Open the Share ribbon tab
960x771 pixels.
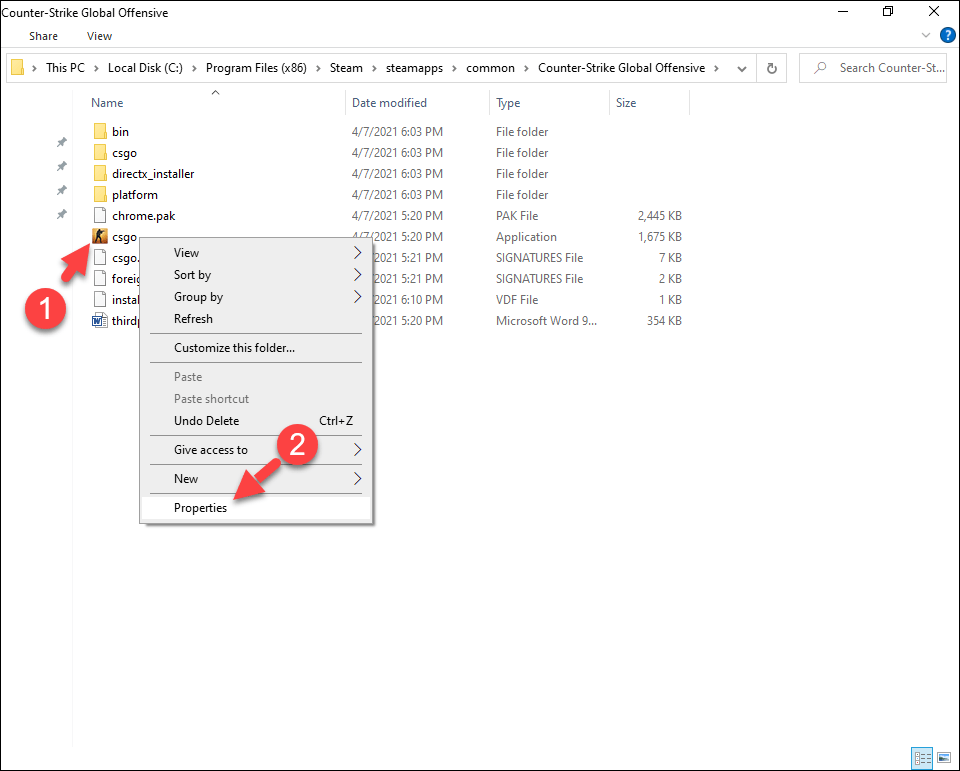(x=43, y=36)
